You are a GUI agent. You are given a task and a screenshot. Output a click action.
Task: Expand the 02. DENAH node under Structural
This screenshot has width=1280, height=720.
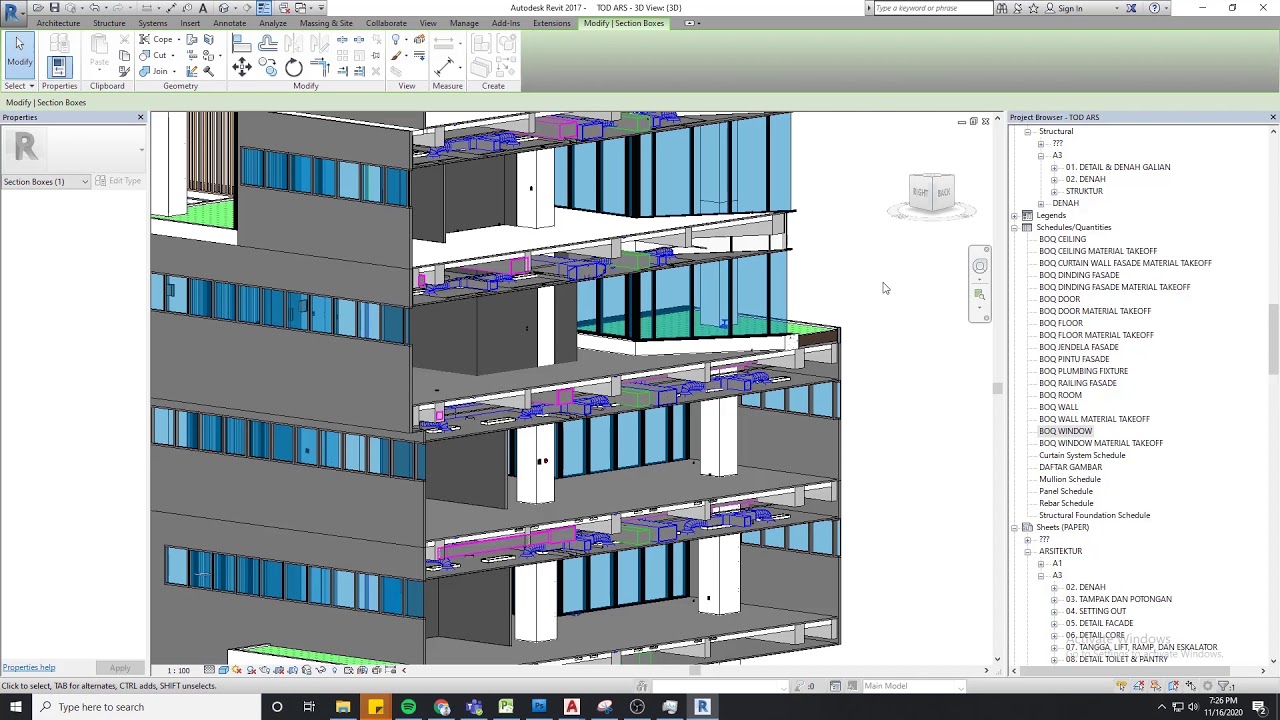(x=1054, y=179)
